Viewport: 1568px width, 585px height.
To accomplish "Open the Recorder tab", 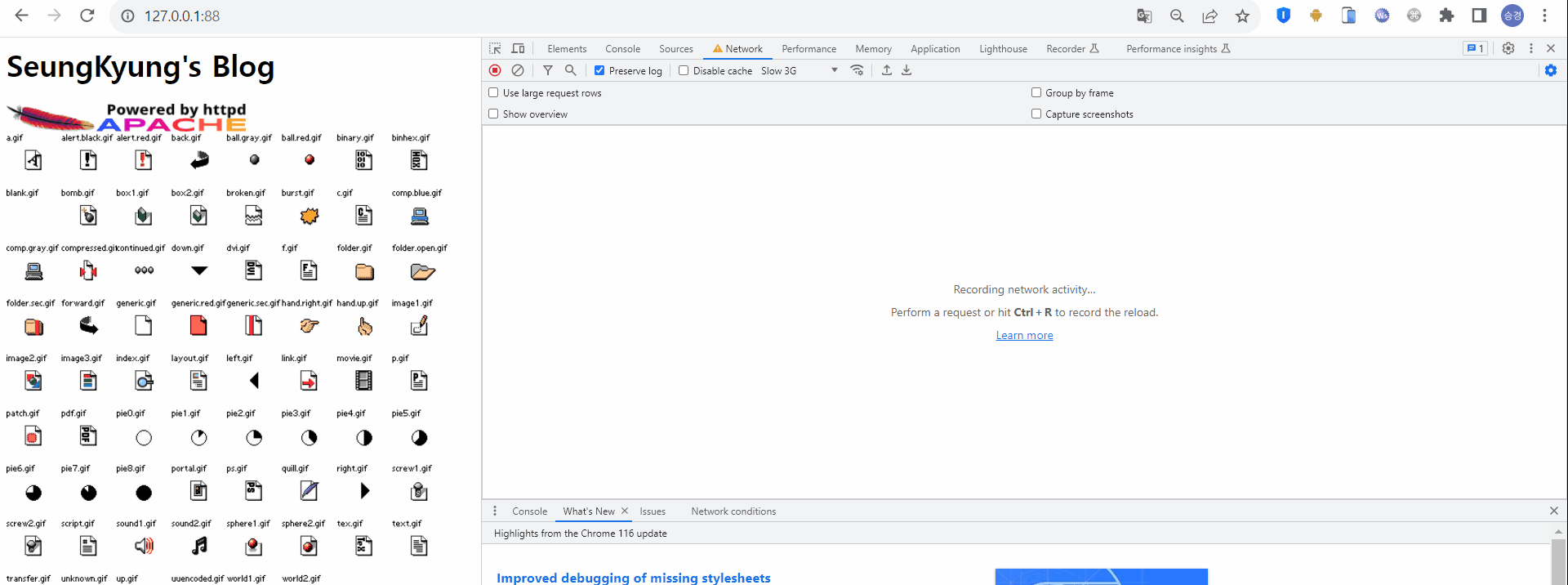I will click(x=1072, y=49).
